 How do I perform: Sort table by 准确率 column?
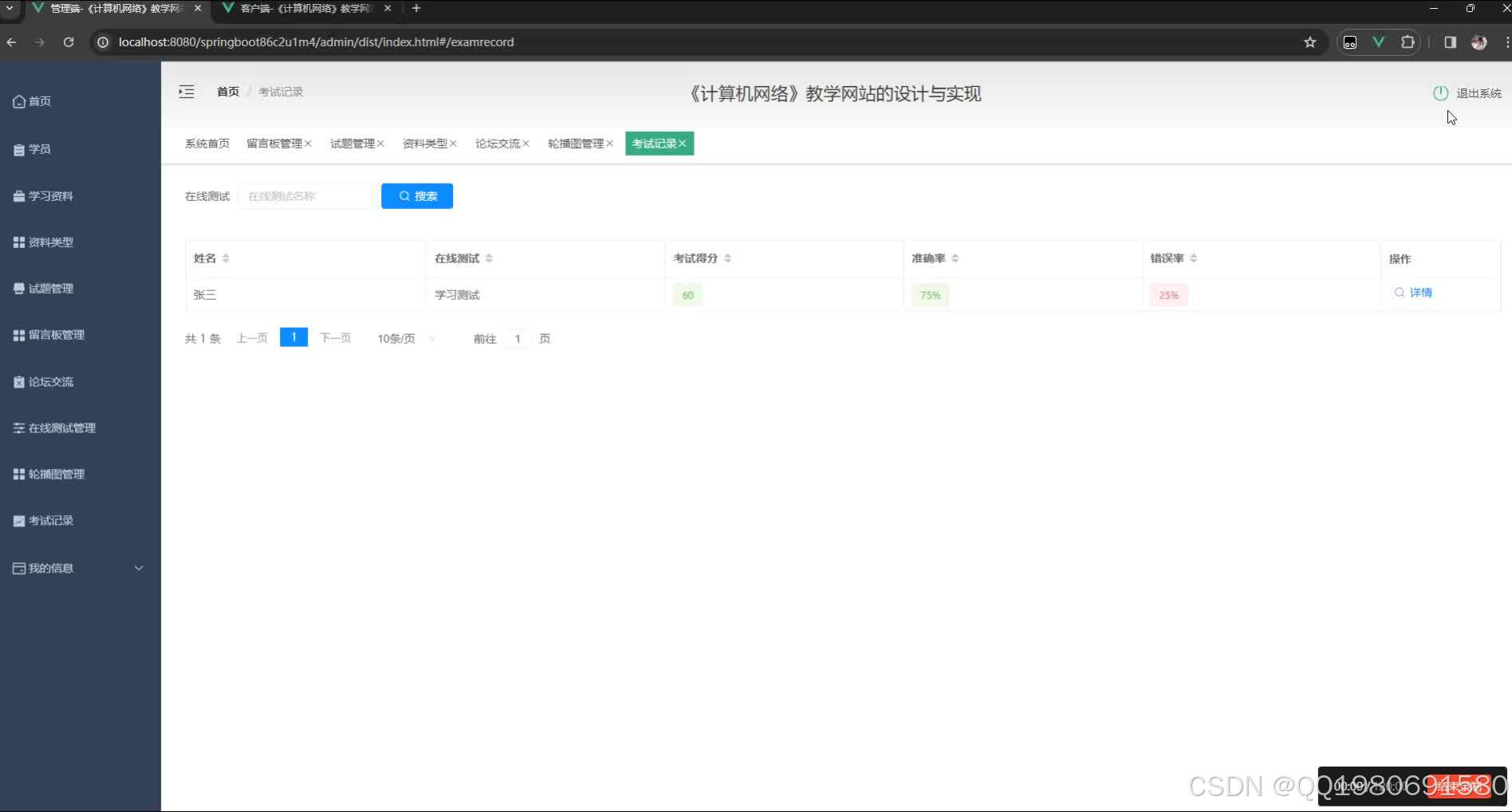(x=955, y=258)
